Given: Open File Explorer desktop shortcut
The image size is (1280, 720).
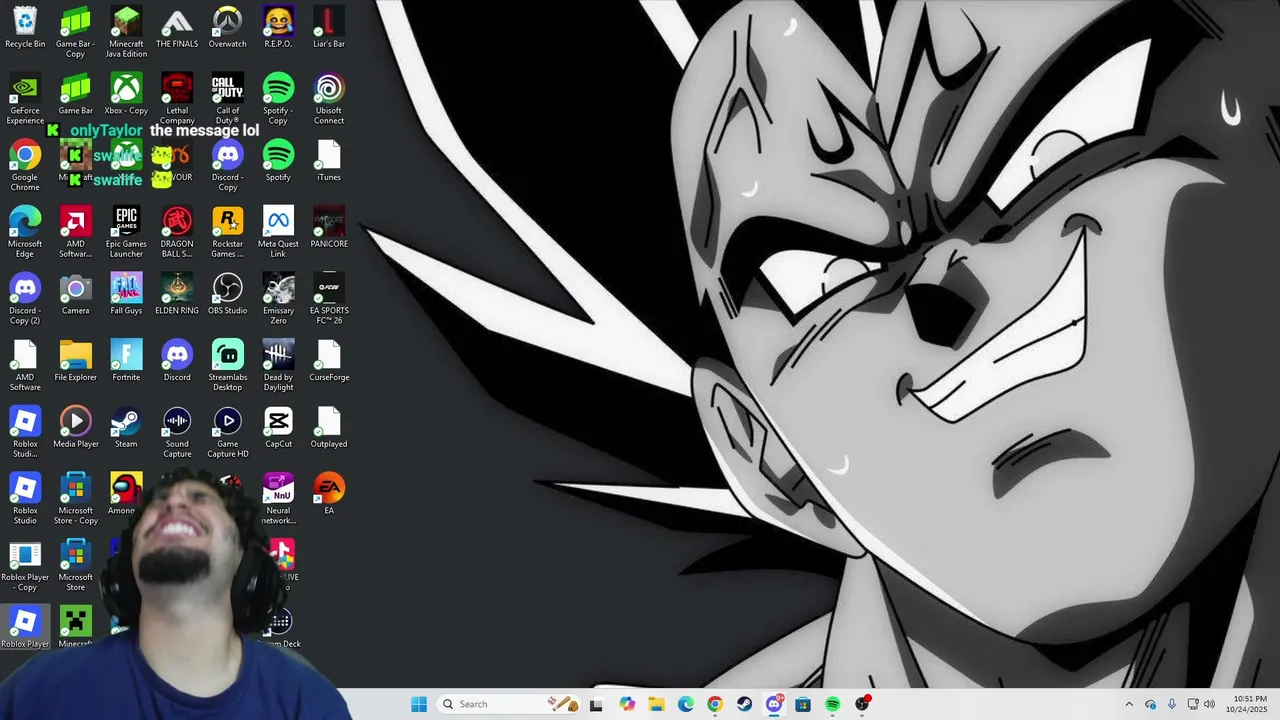Looking at the screenshot, I should point(76,361).
